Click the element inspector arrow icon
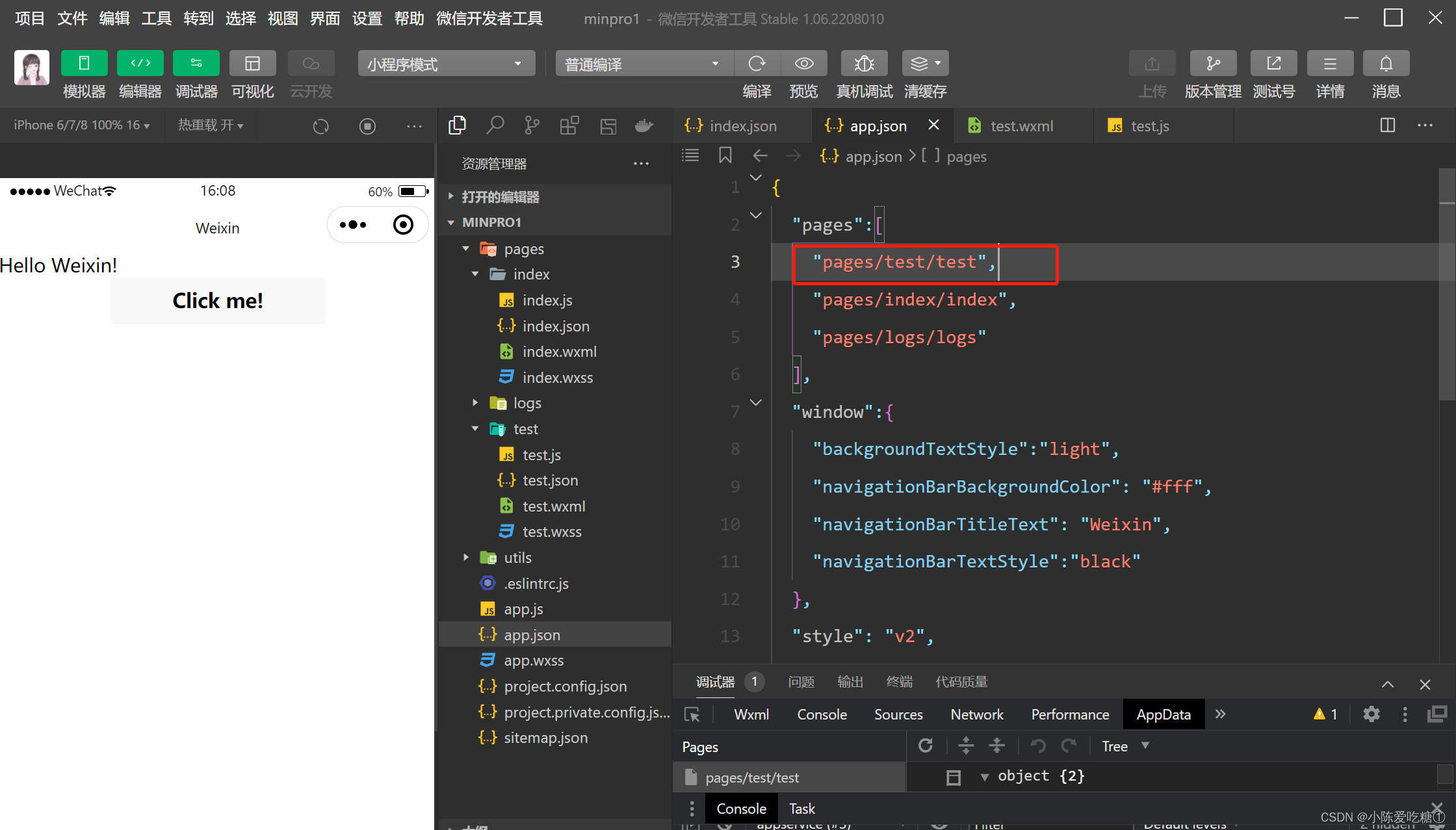Viewport: 1456px width, 830px height. point(692,714)
